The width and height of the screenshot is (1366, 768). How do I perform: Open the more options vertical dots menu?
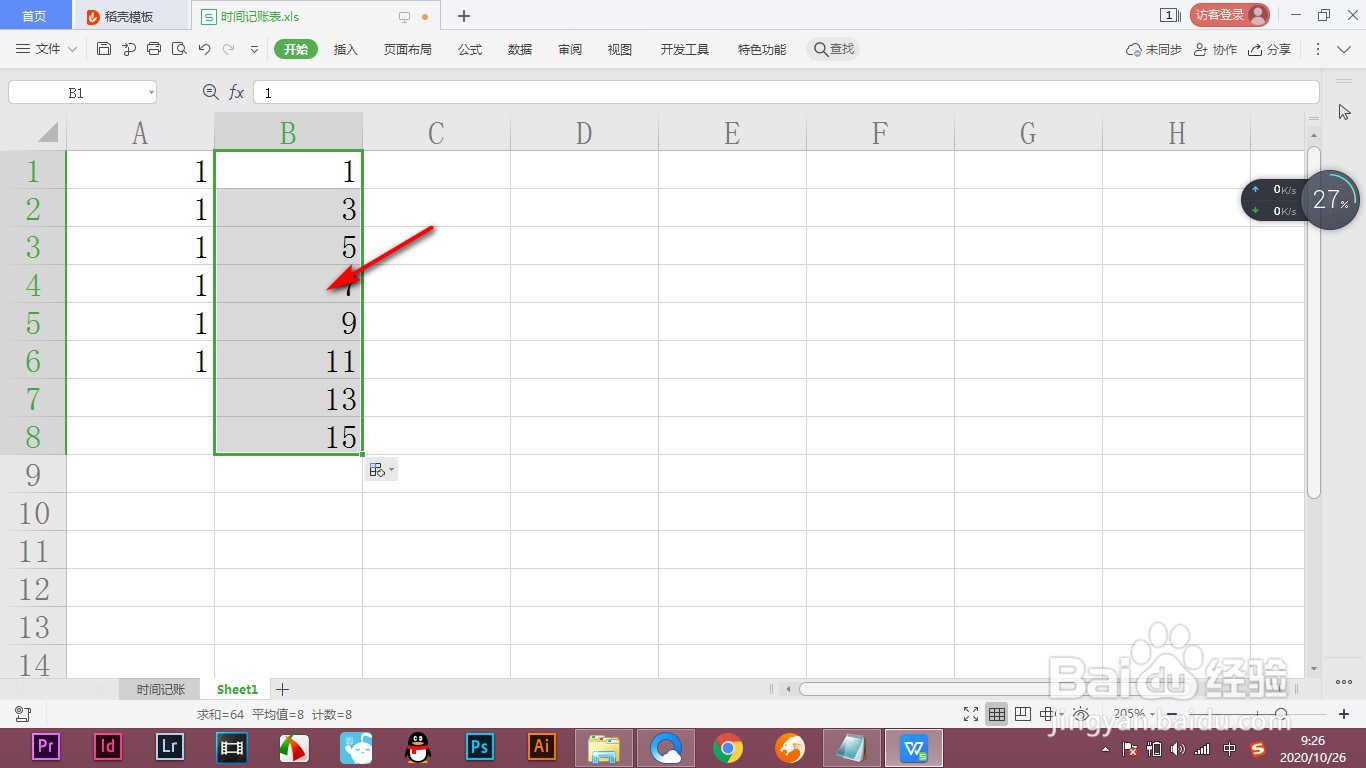point(1318,49)
